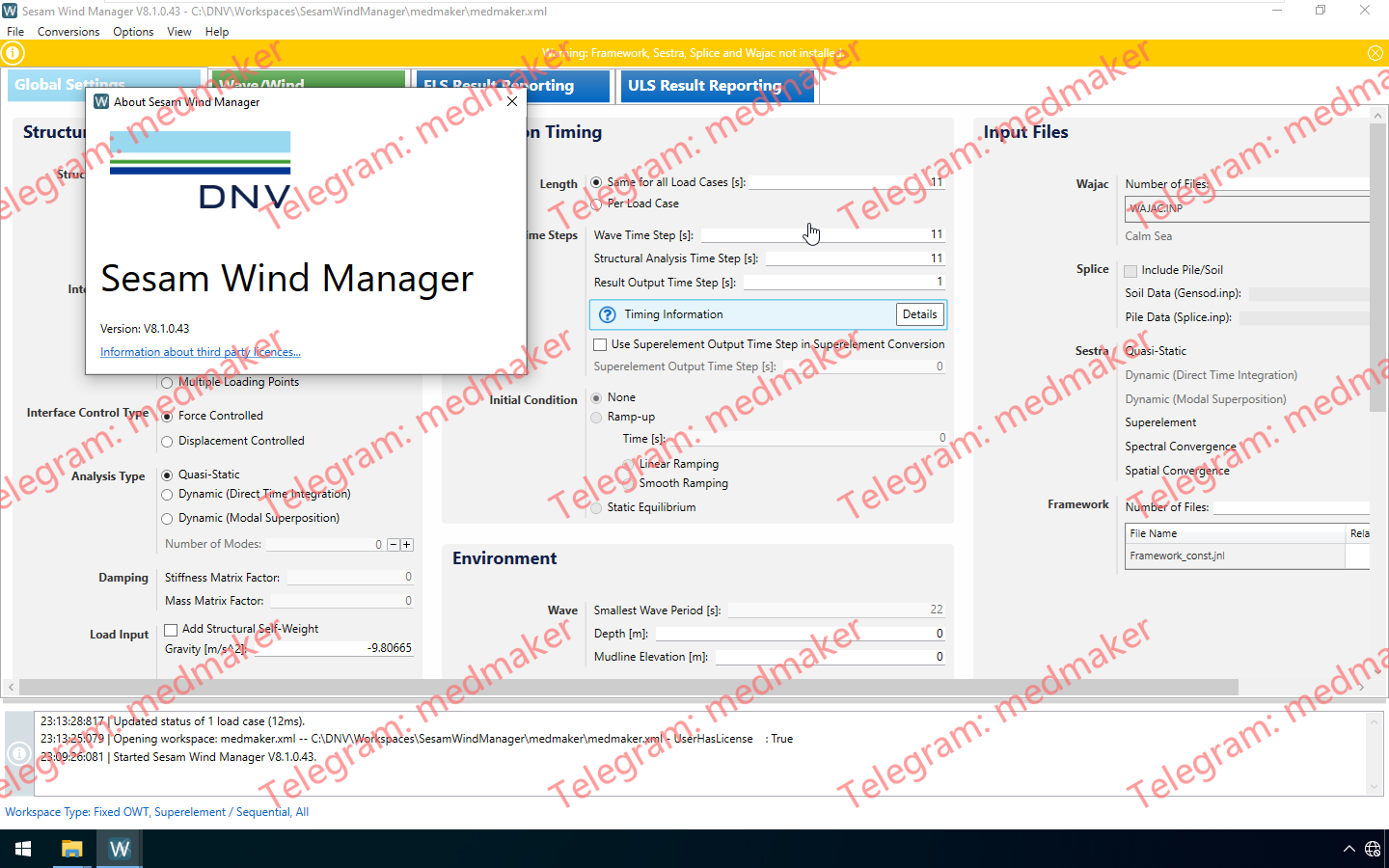This screenshot has width=1389, height=868.
Task: Open the Options menu
Action: pos(133,32)
